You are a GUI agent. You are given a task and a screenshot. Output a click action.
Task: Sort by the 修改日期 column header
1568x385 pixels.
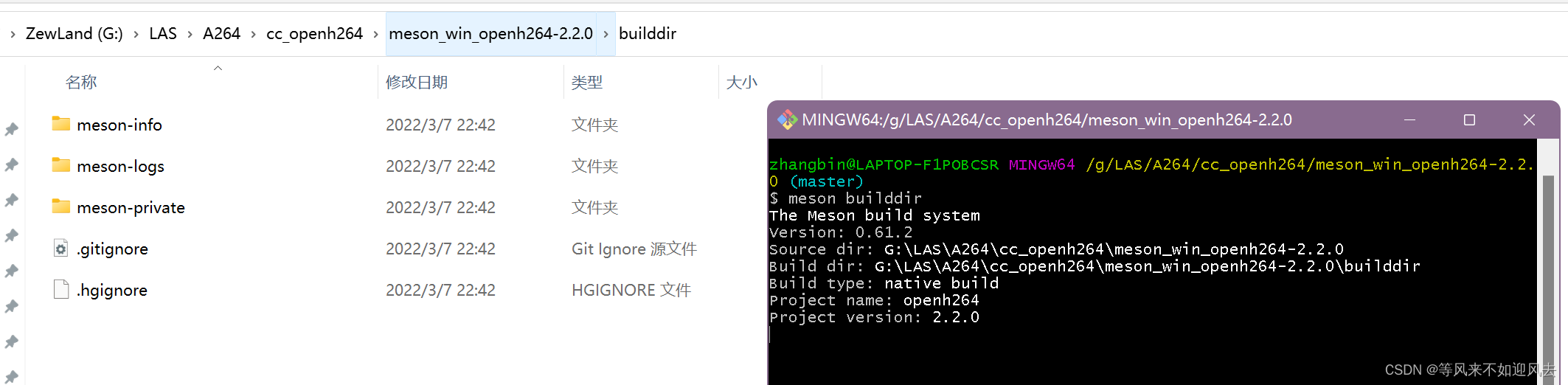tap(417, 82)
